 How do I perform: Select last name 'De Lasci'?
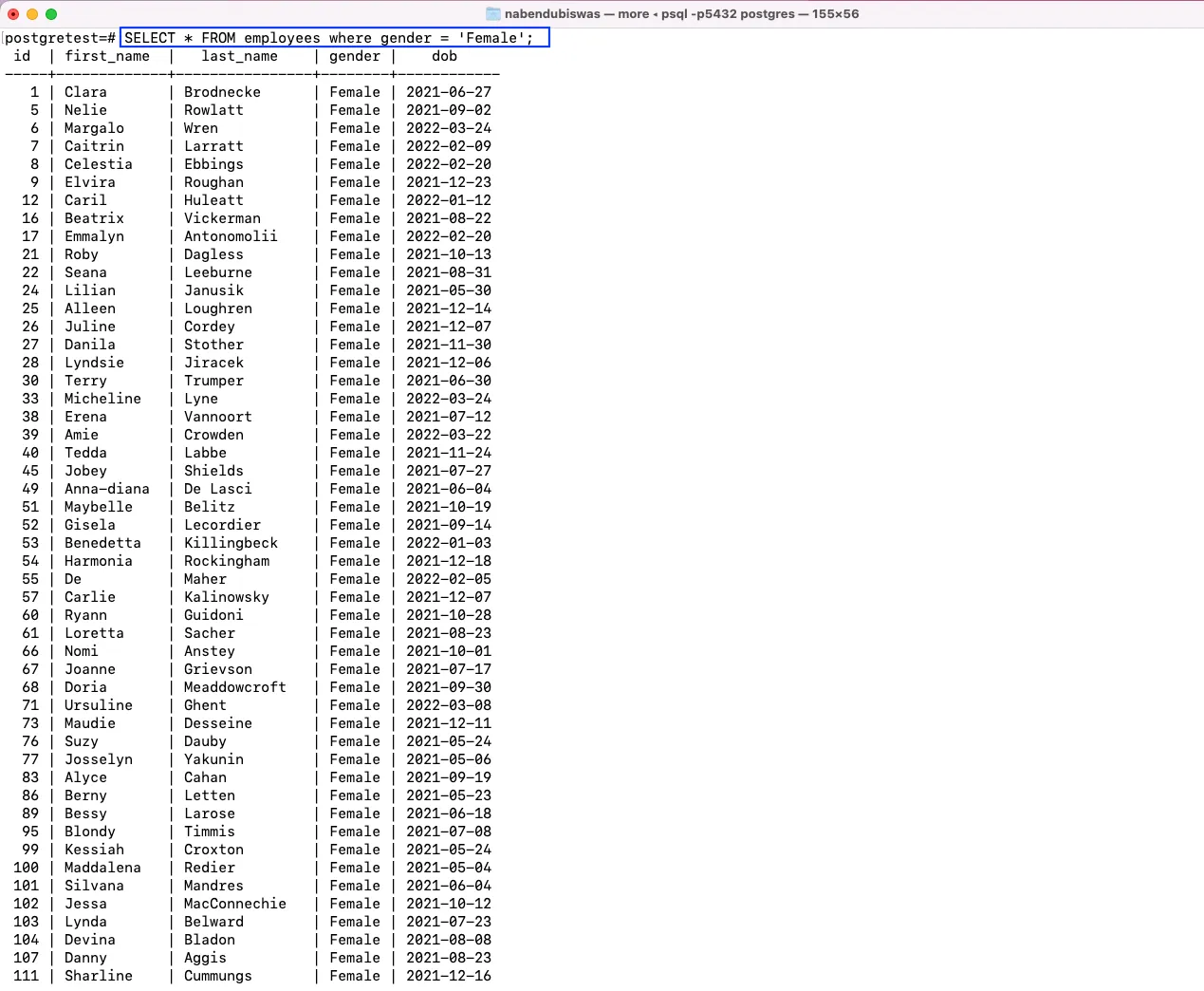[218, 489]
